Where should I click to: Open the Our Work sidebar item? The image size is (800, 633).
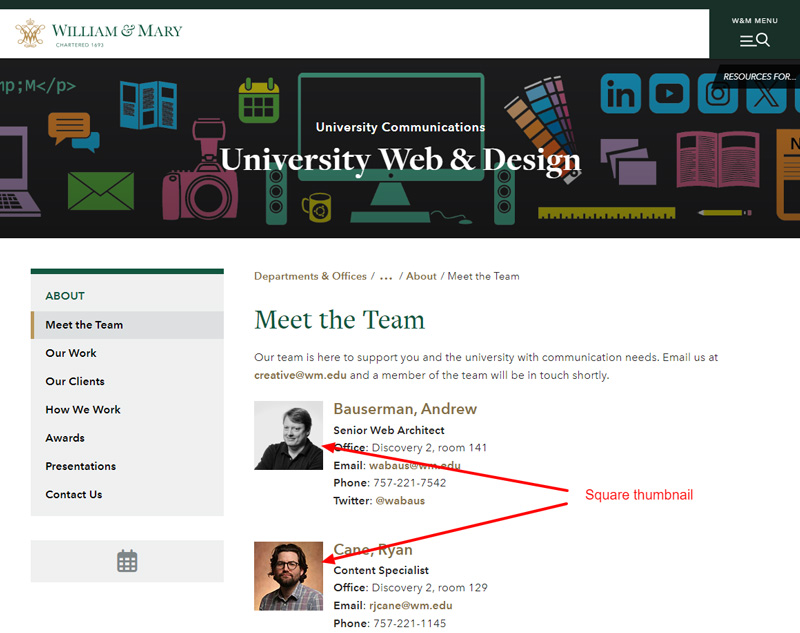(71, 353)
